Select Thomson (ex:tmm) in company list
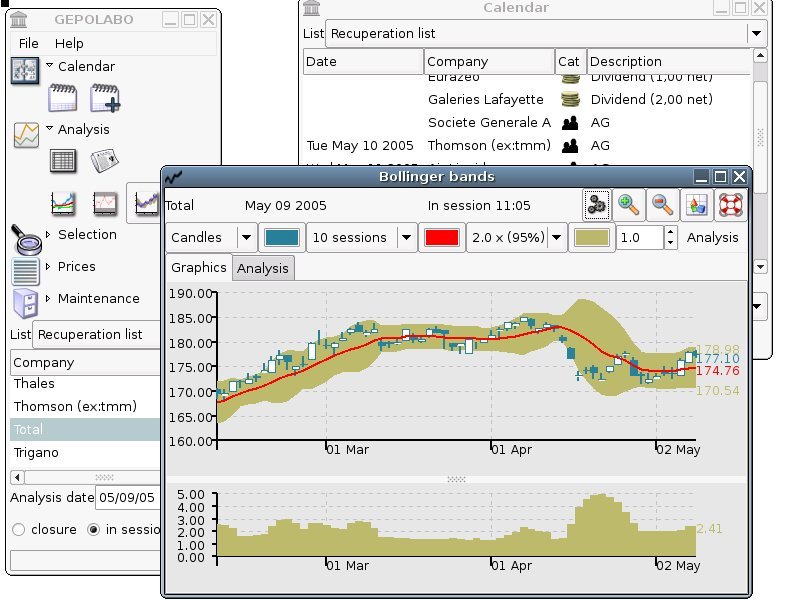This screenshot has width=800, height=600. pos(85,406)
